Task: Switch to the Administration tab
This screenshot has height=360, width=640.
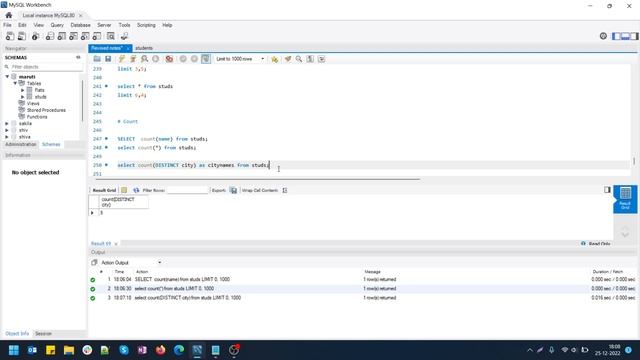Action: [20, 144]
